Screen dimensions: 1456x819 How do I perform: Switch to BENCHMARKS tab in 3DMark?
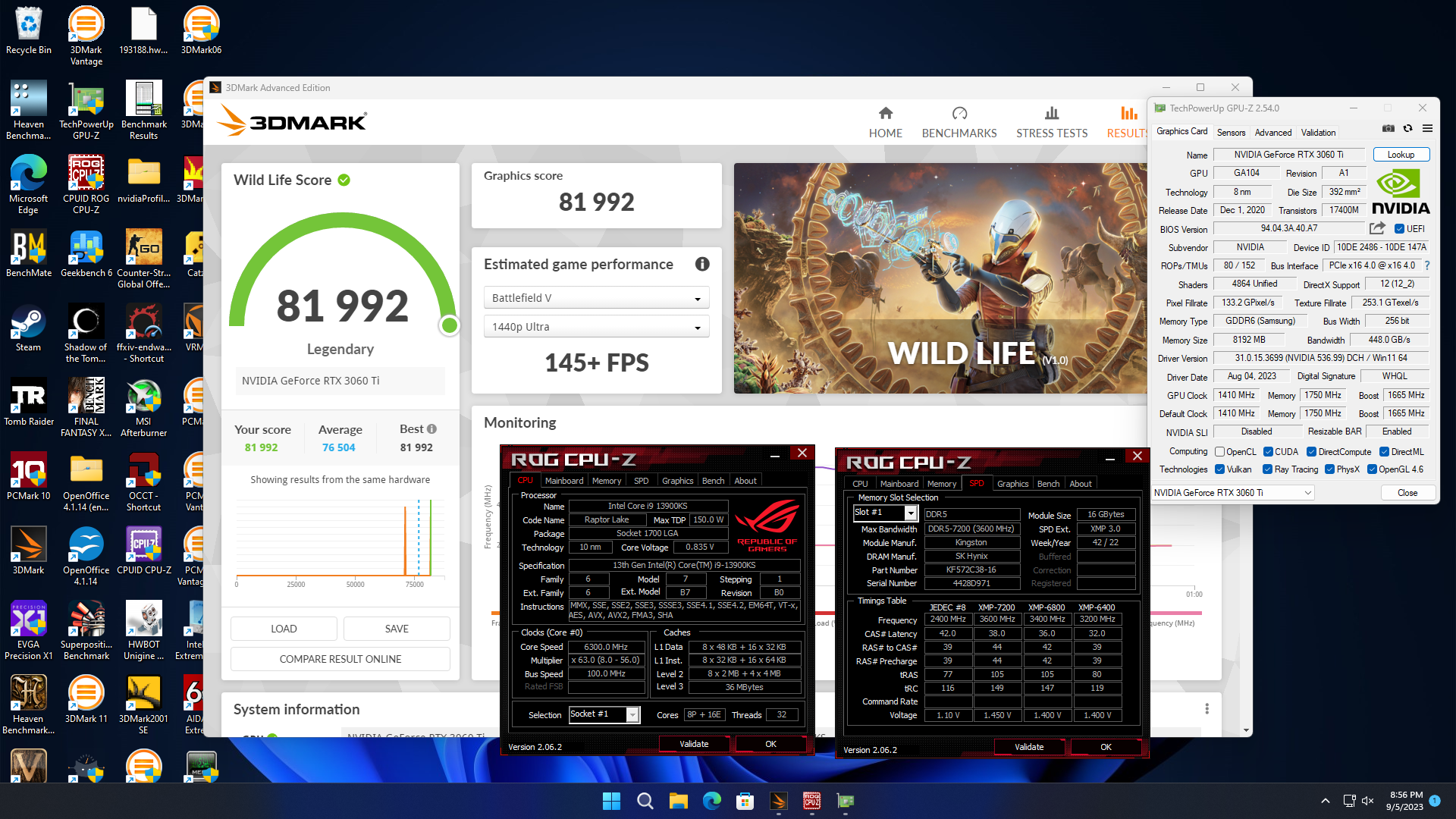(x=959, y=122)
